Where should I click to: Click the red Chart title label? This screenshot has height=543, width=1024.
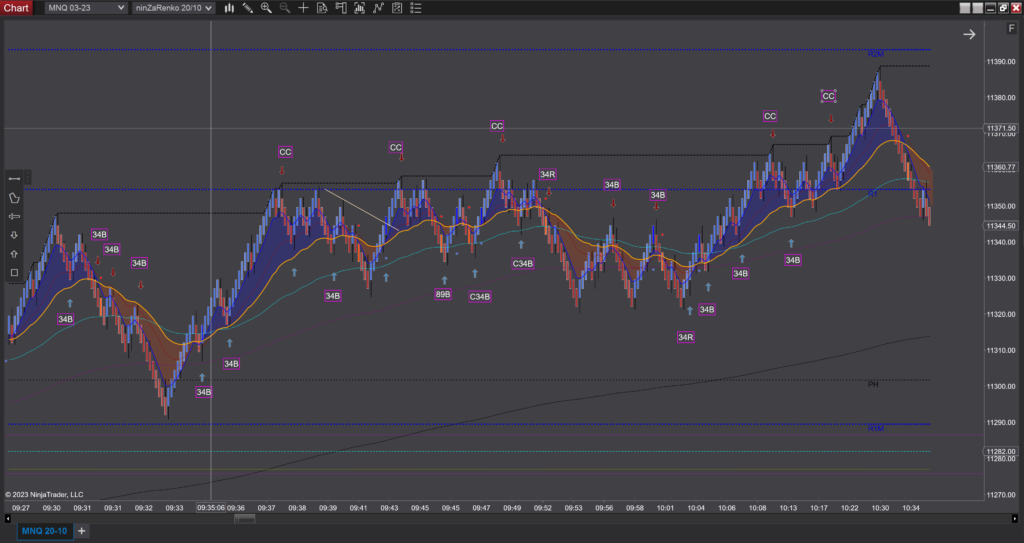(16, 8)
